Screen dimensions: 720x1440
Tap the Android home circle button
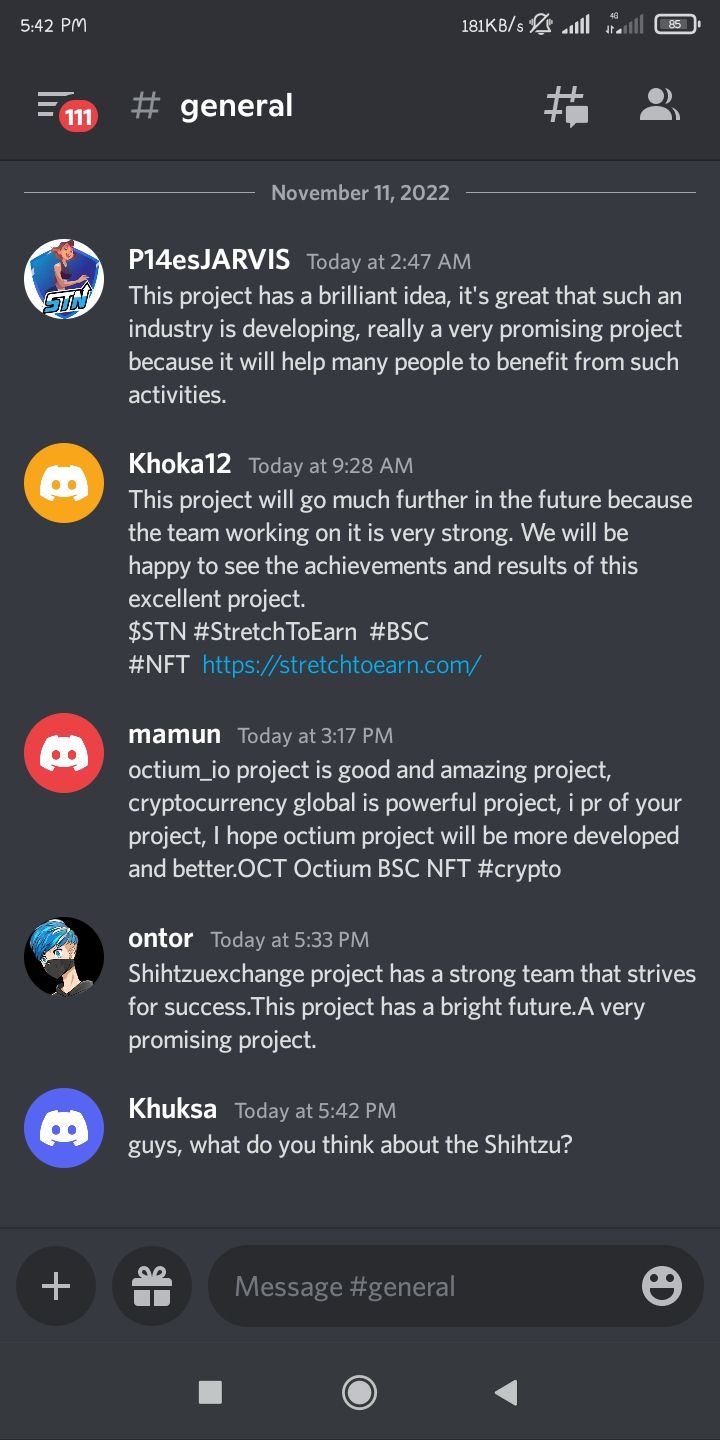coord(359,1392)
